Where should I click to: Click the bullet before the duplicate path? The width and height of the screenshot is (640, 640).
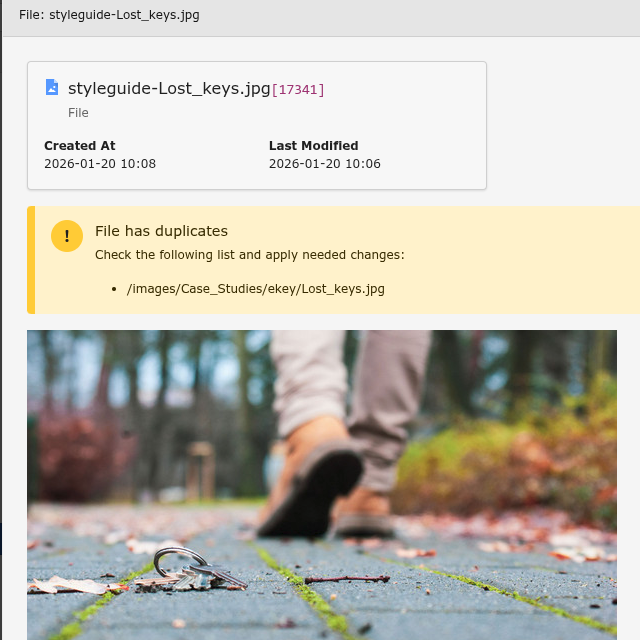coord(118,290)
